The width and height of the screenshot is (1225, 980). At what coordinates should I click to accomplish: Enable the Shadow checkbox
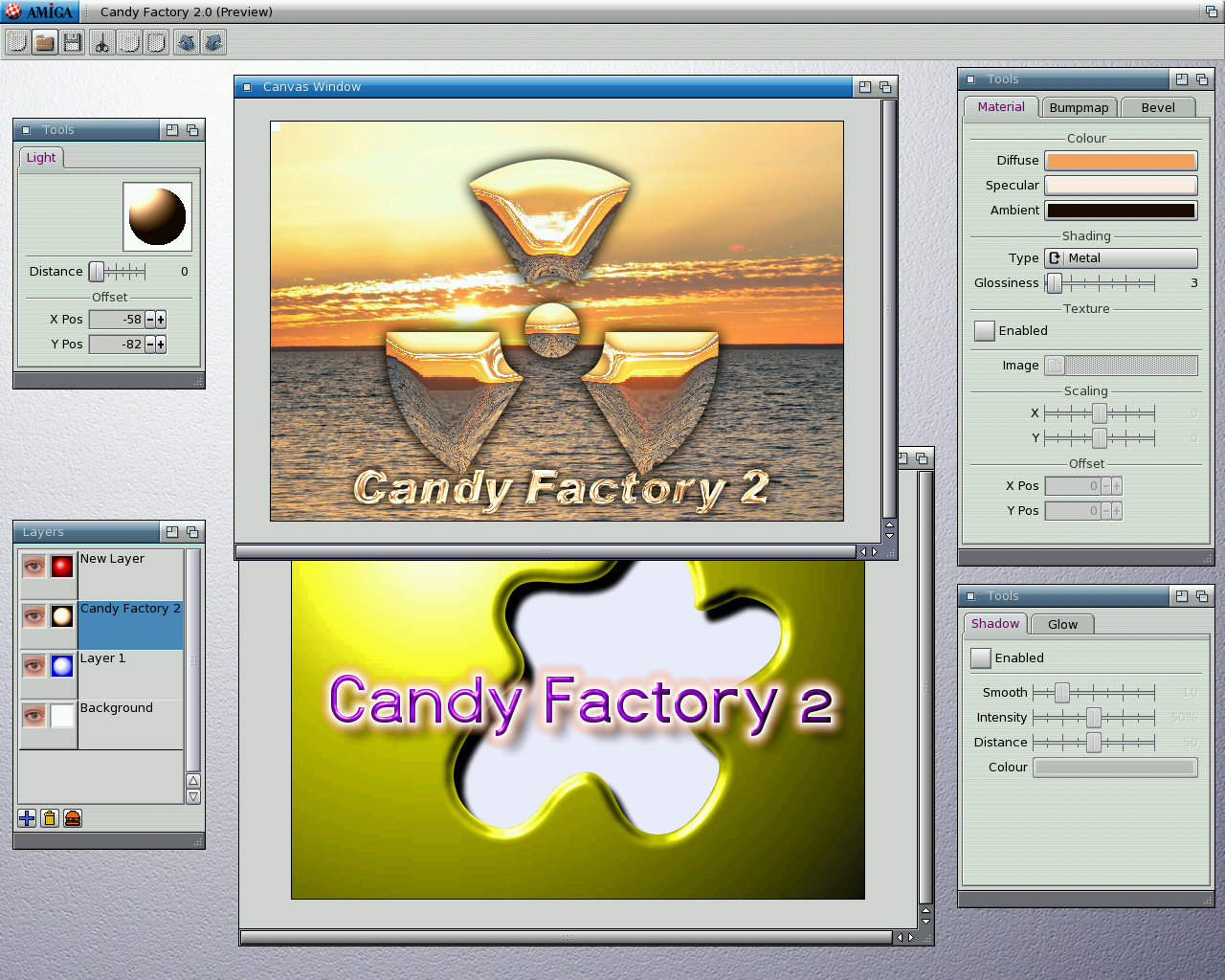[x=981, y=658]
